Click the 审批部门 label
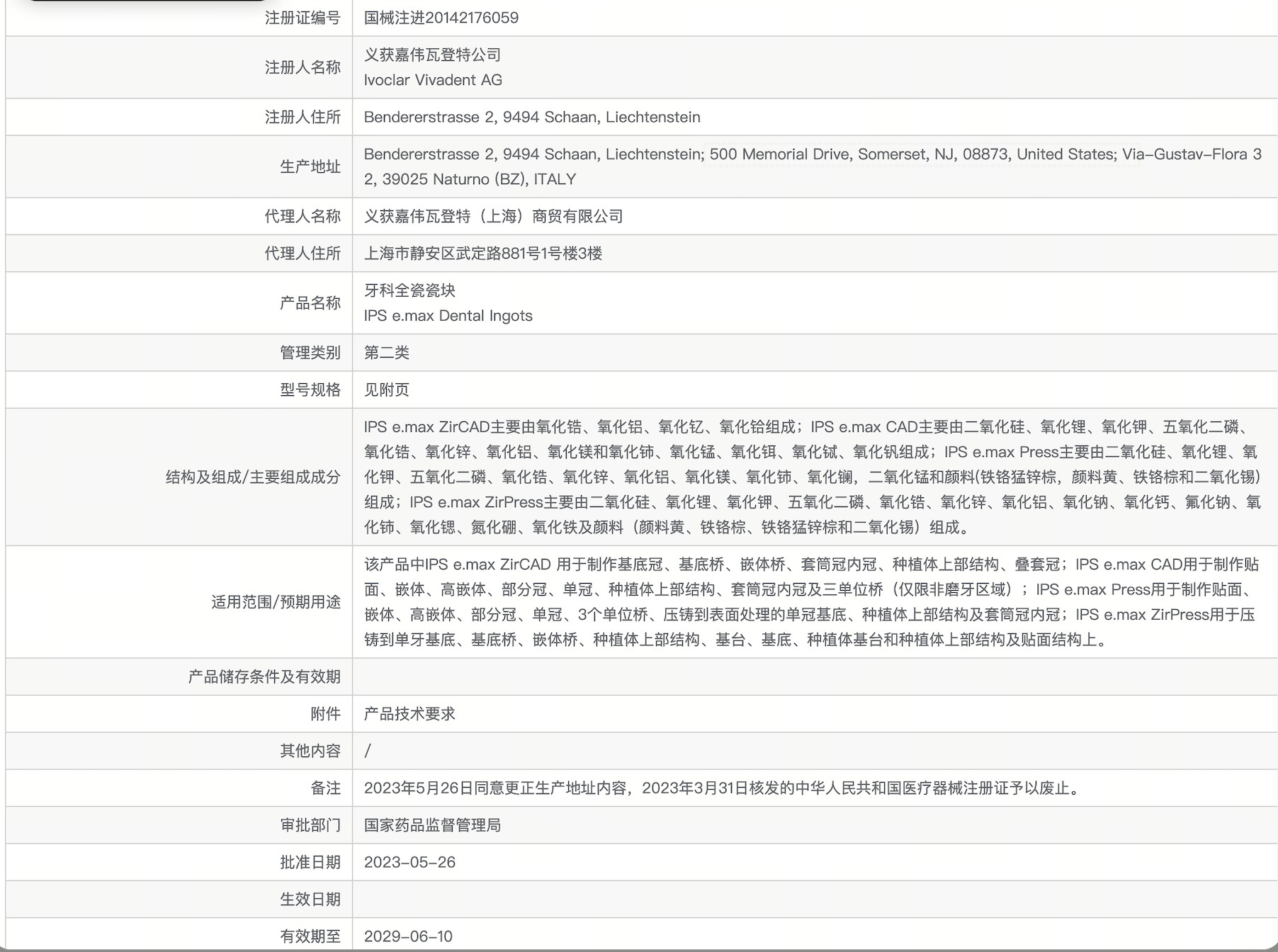Screen dimensions: 1278x952 [310, 825]
